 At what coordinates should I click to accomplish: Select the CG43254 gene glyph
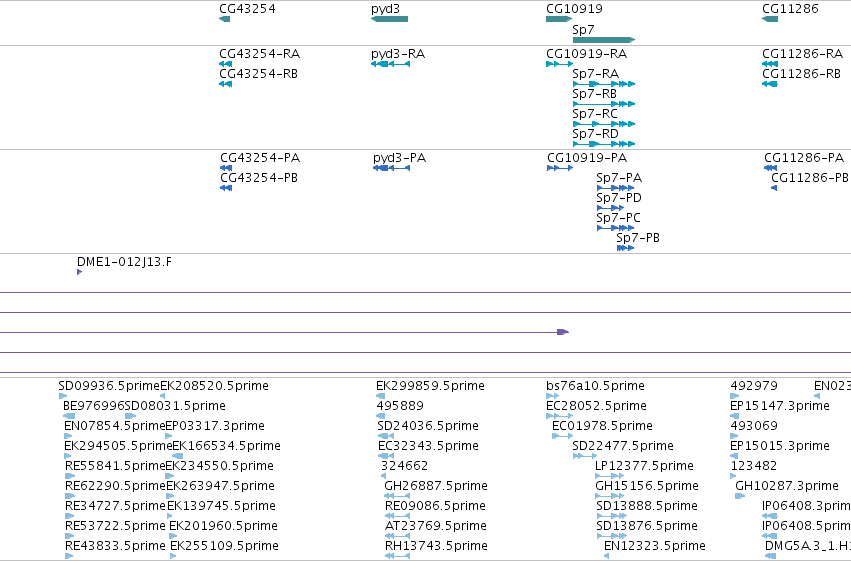tap(224, 19)
